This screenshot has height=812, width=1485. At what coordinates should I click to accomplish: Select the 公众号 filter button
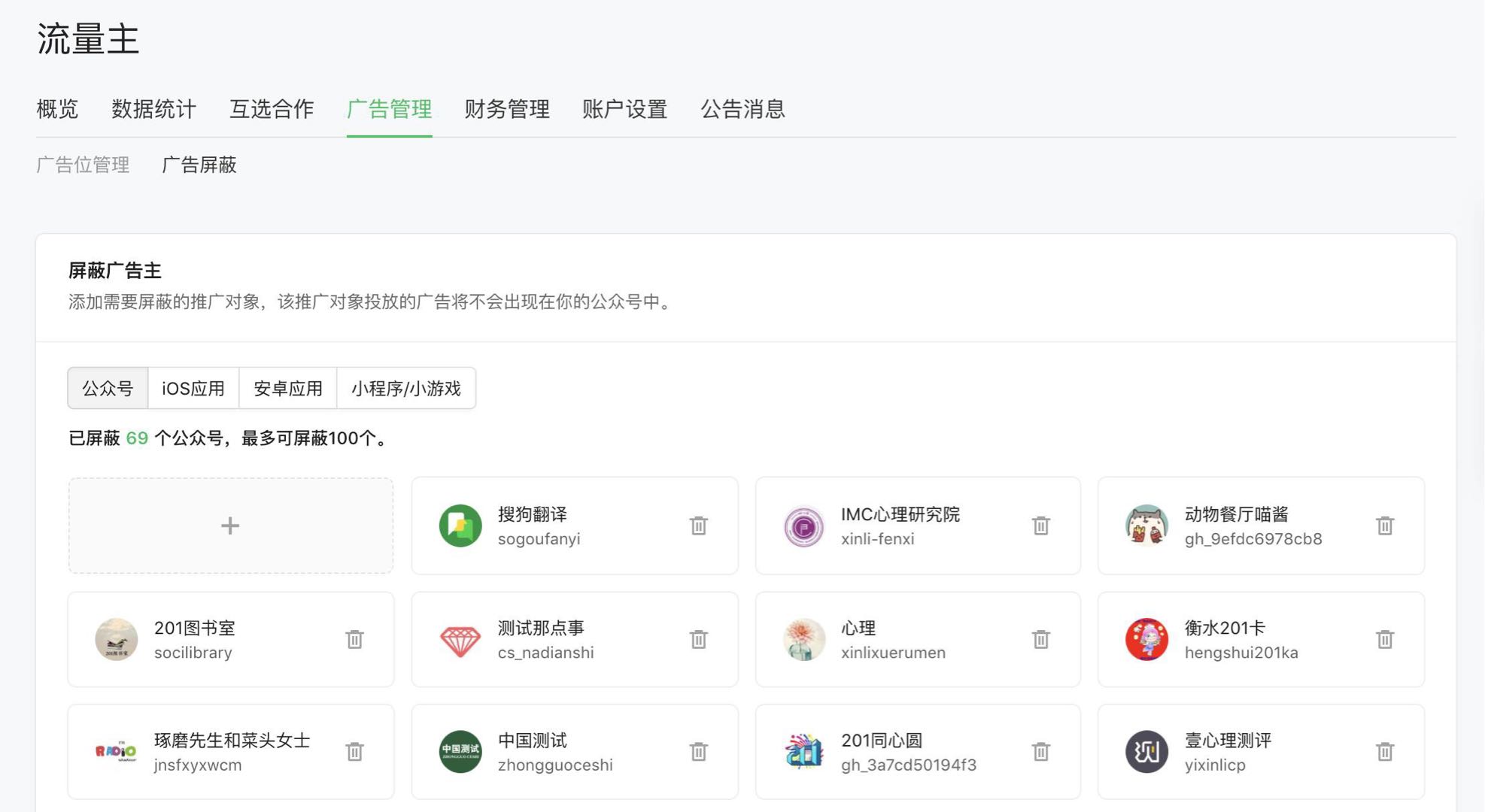(x=108, y=389)
